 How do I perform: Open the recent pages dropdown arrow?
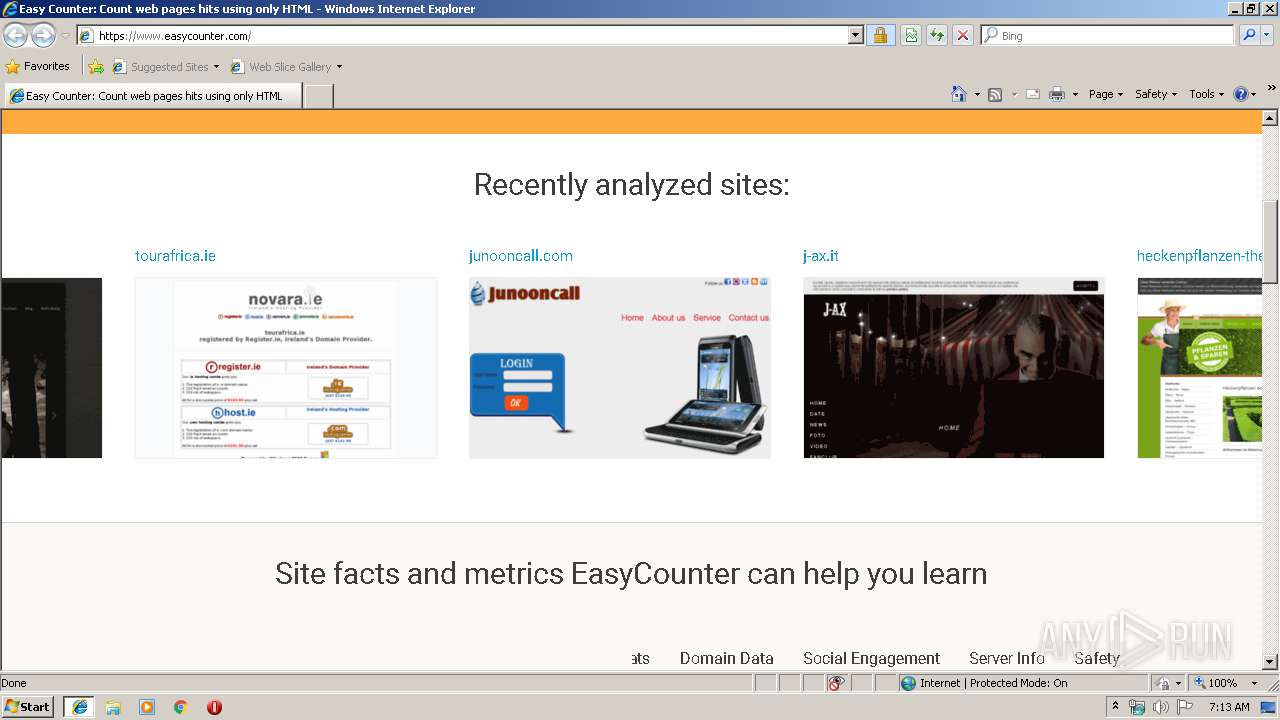pyautogui.click(x=65, y=36)
